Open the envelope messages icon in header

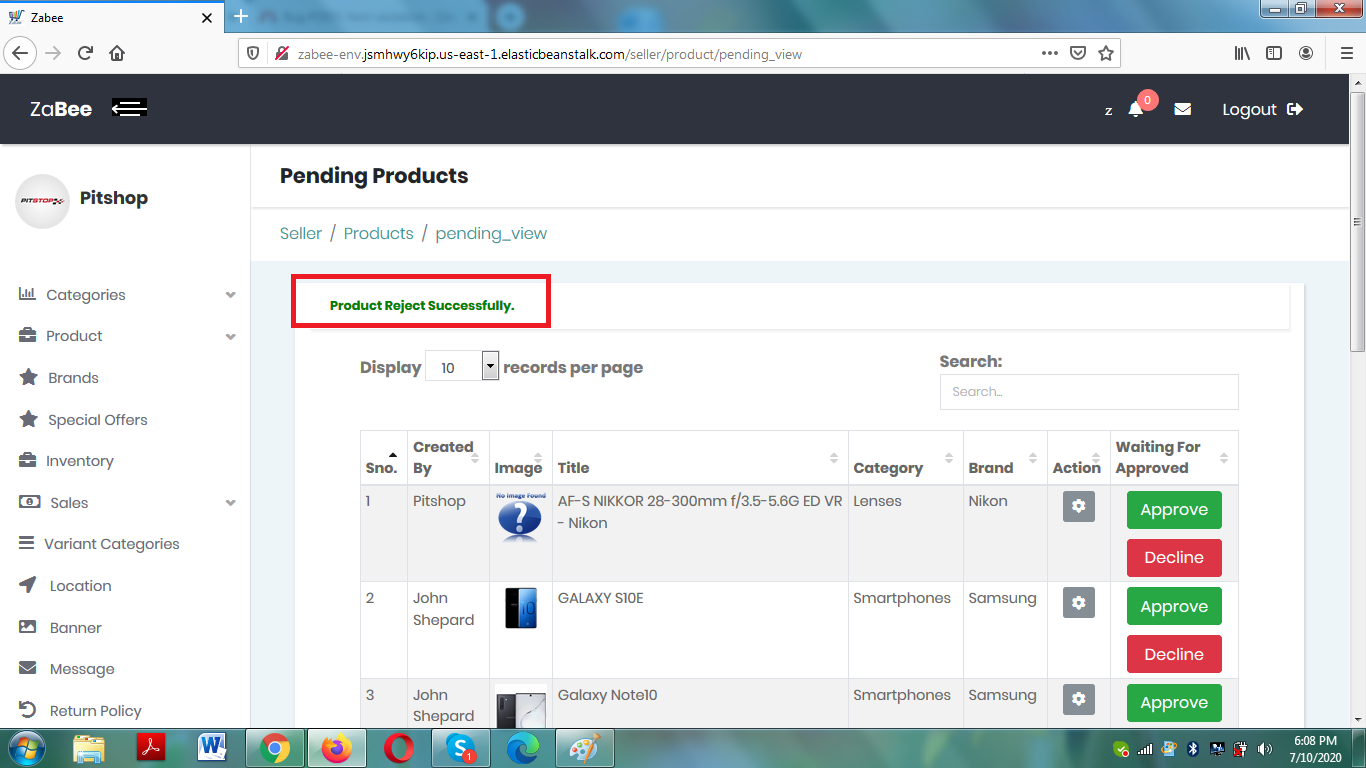click(1183, 109)
